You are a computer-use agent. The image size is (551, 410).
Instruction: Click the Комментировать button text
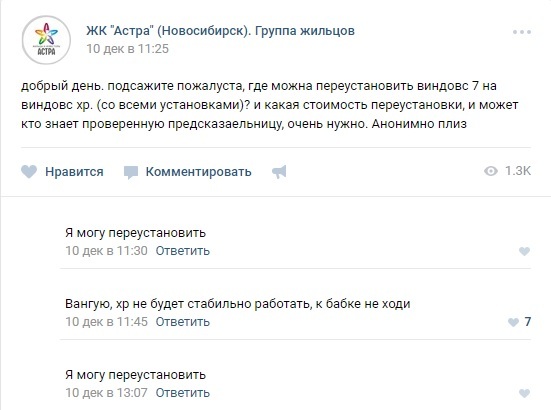199,171
